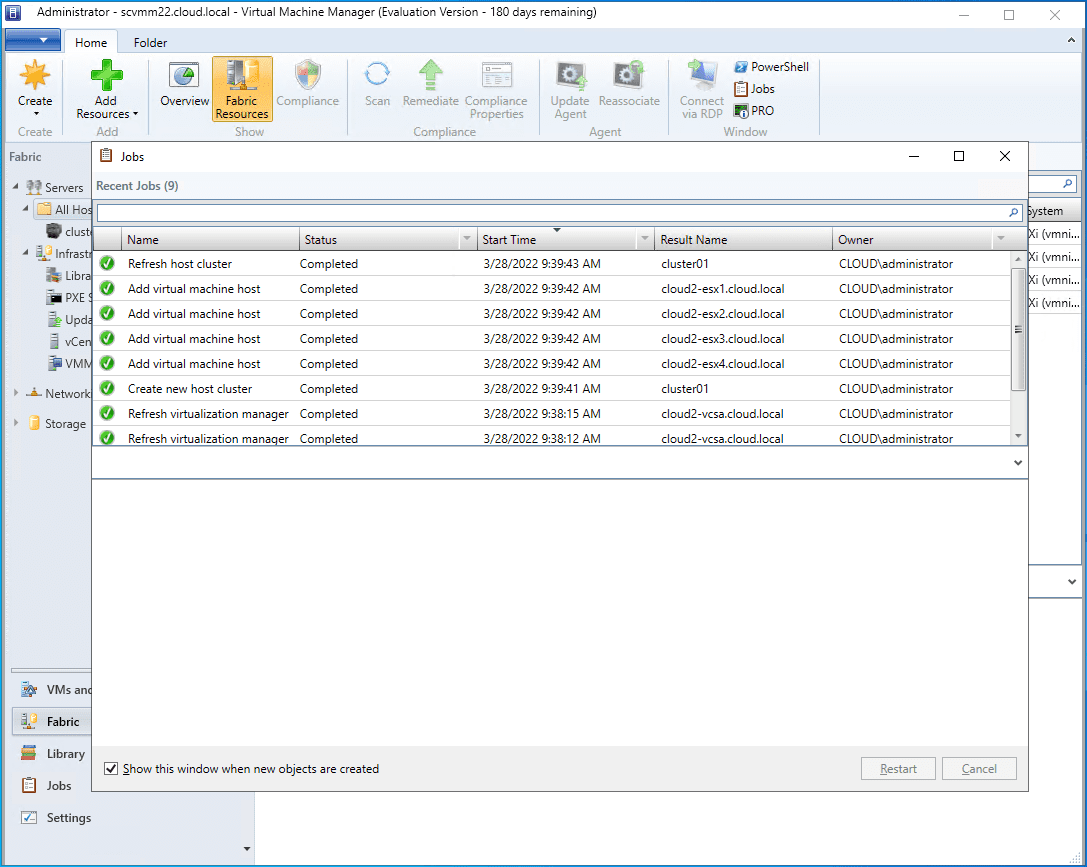Select the Infrastructure tree item

[x=63, y=253]
